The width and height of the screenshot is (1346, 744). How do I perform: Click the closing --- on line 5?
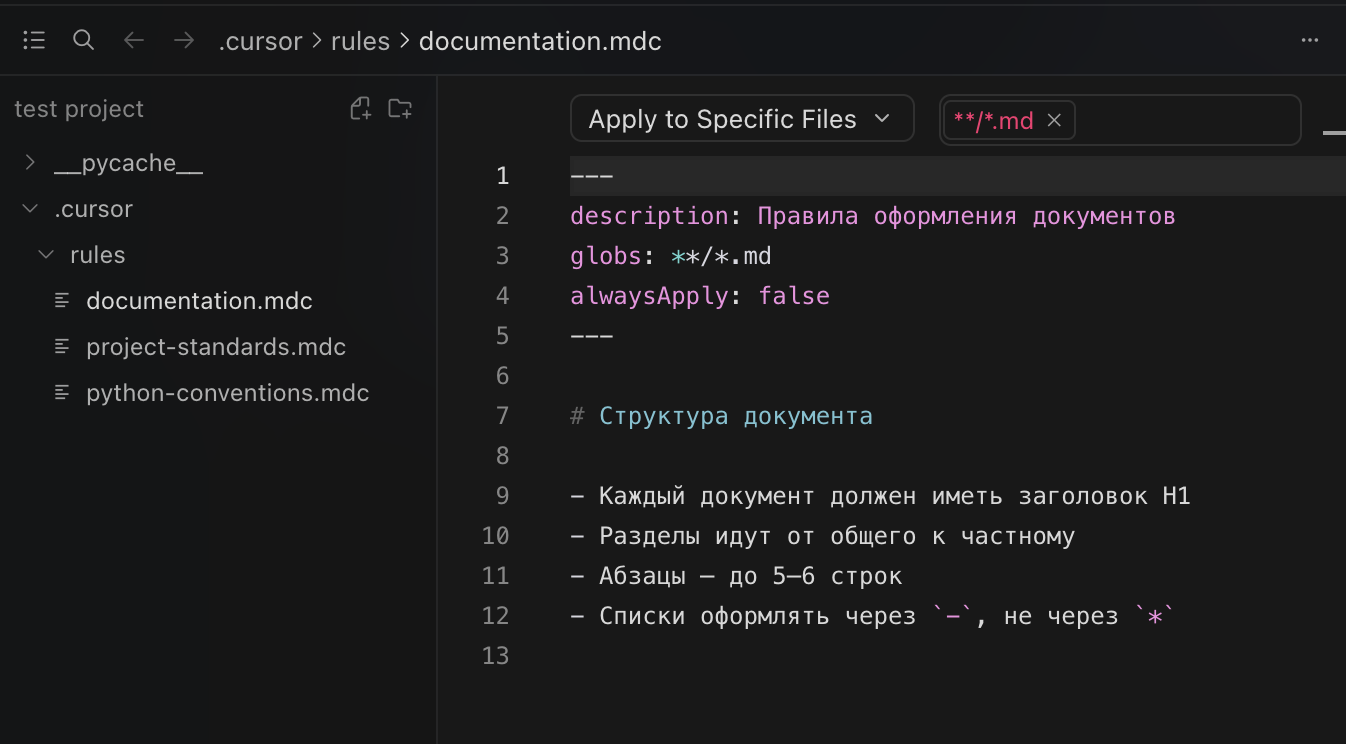(591, 336)
